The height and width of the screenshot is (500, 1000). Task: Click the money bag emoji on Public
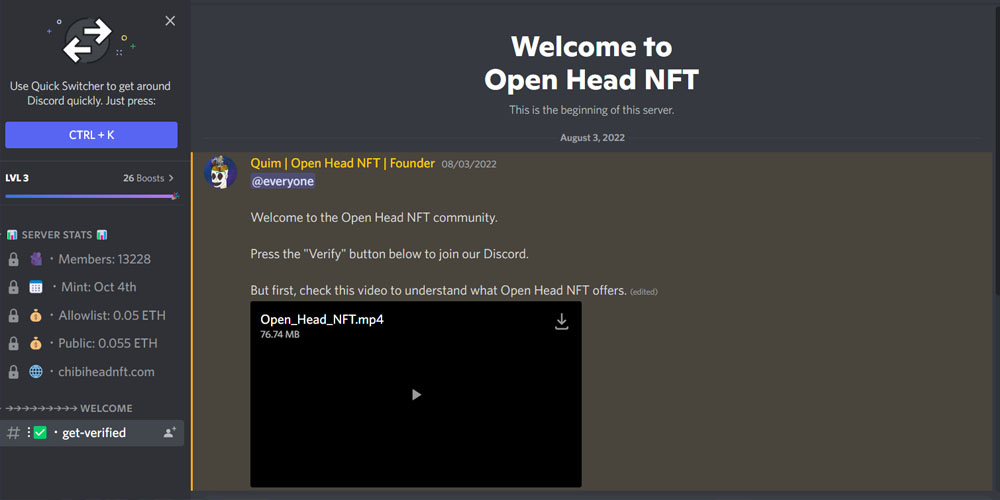[36, 344]
